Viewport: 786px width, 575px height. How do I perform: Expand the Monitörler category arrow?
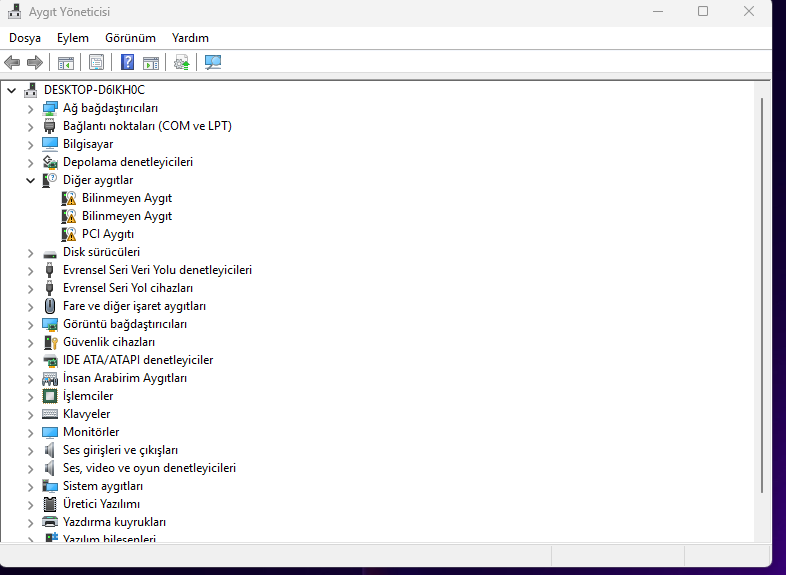point(31,433)
